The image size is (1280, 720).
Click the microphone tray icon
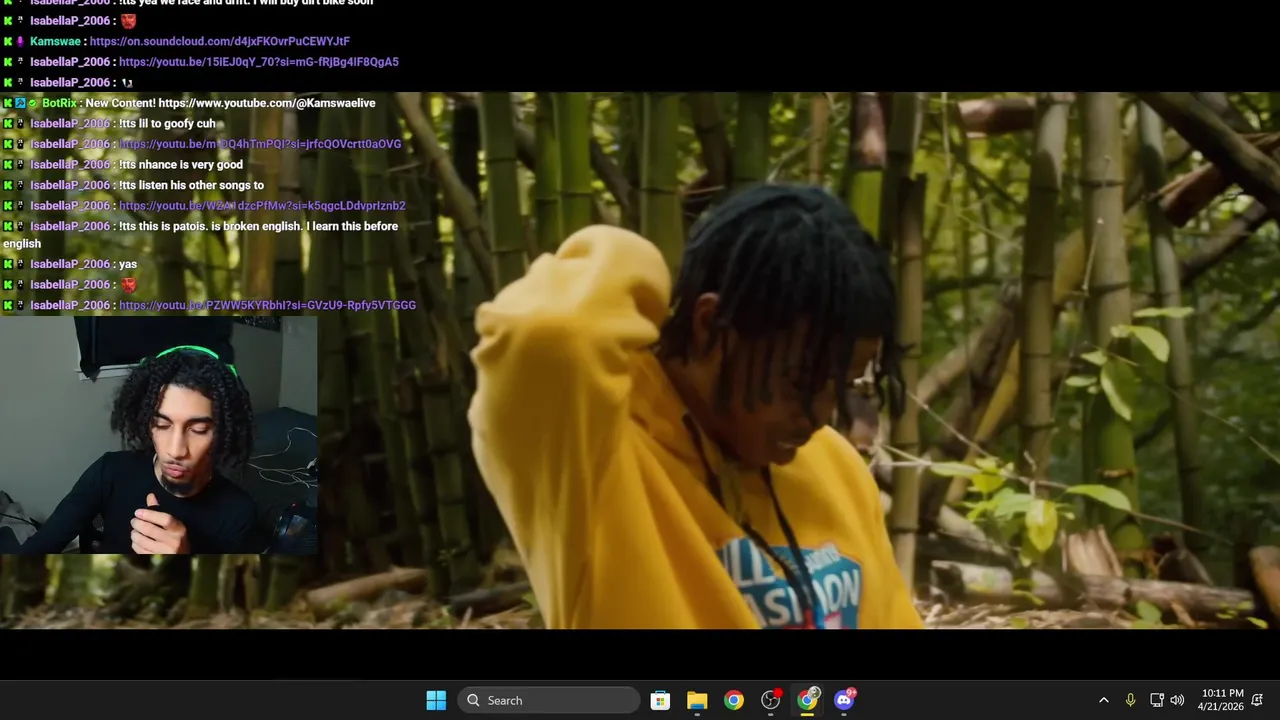pos(1130,700)
